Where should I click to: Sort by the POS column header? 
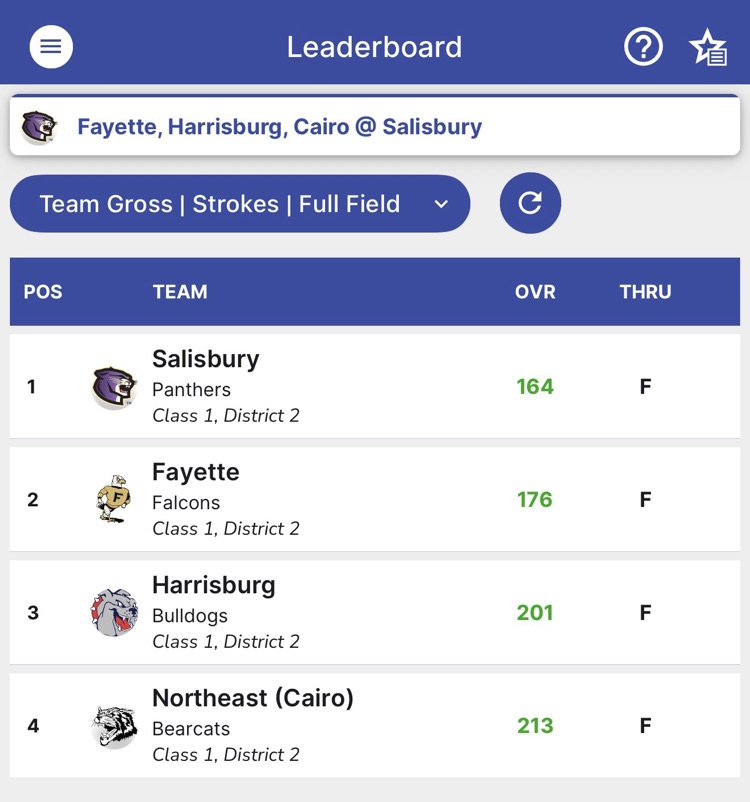coord(43,292)
